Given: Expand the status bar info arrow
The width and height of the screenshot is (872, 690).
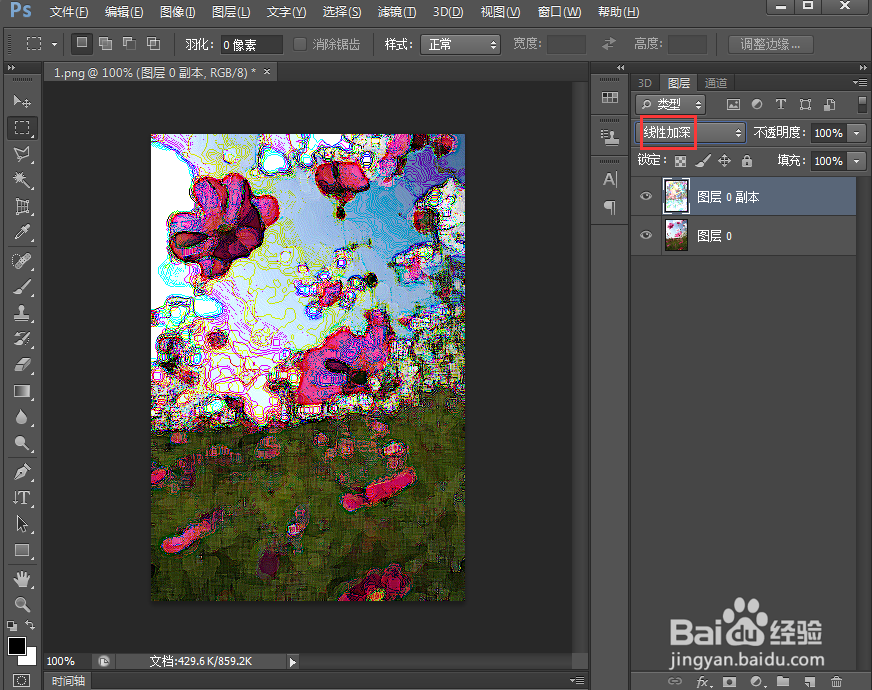Looking at the screenshot, I should [x=293, y=662].
